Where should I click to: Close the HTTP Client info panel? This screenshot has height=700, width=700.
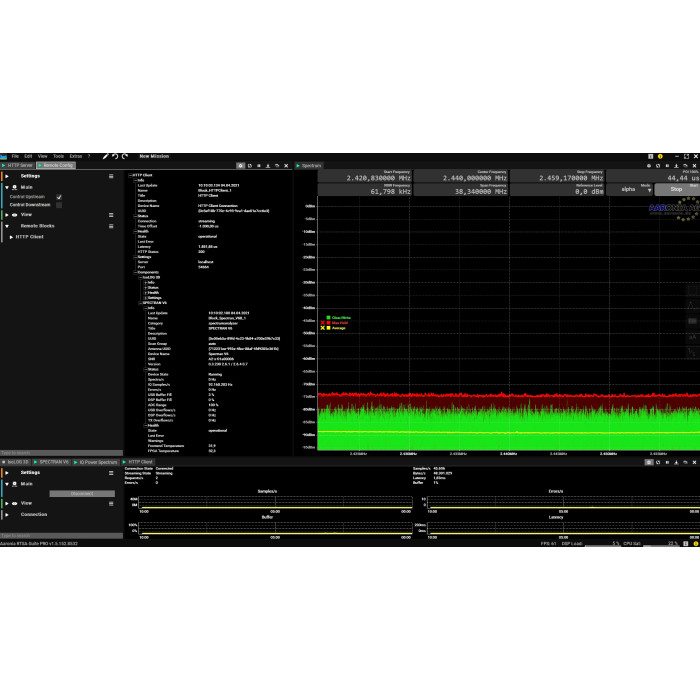[x=286, y=165]
